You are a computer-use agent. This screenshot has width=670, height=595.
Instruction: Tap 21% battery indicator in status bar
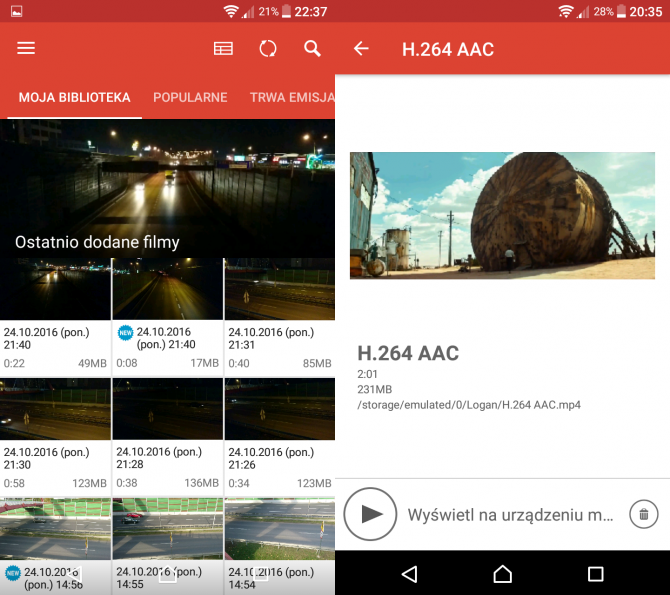[x=274, y=11]
